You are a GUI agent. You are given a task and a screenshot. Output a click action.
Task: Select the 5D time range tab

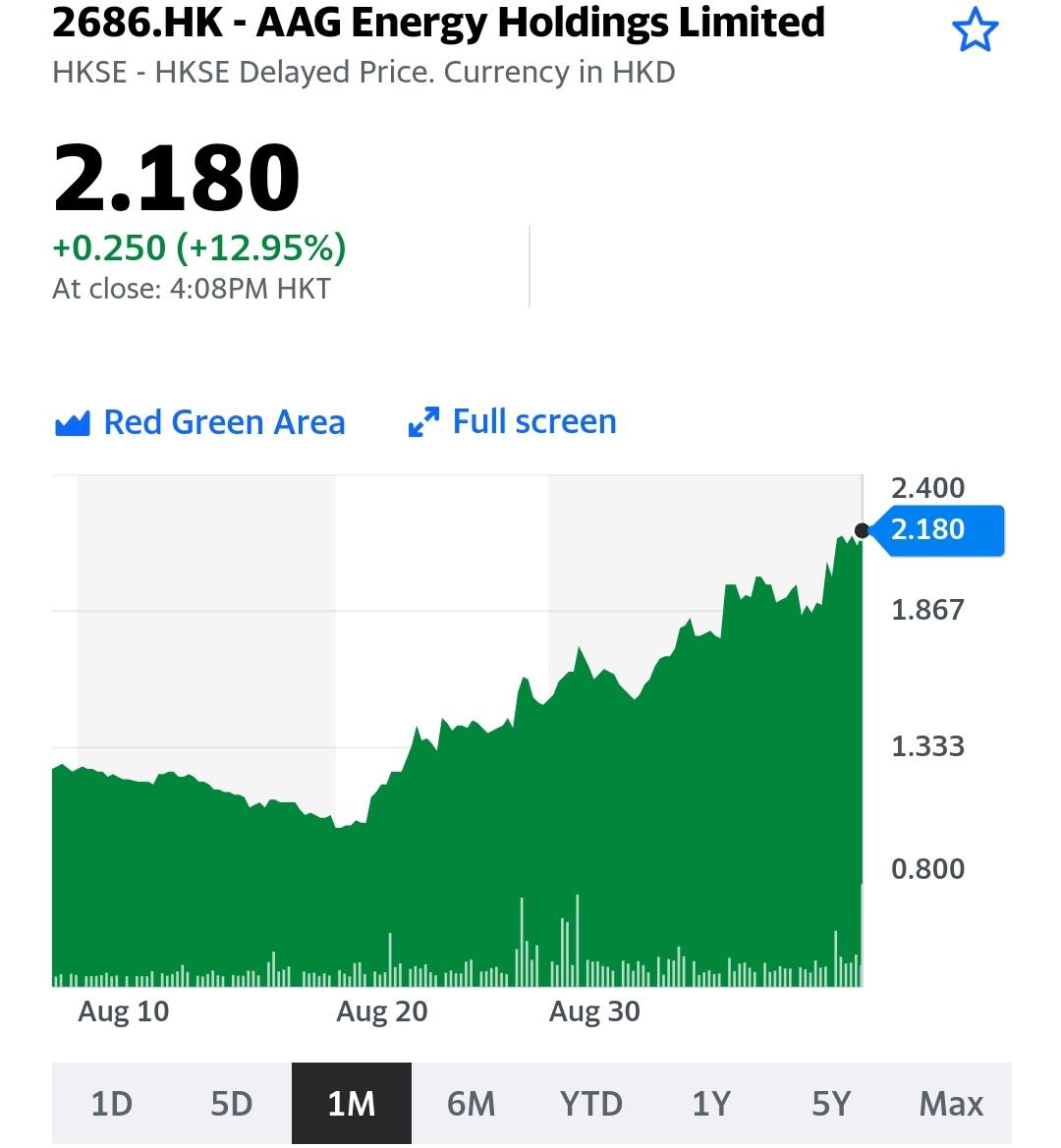pyautogui.click(x=232, y=1104)
